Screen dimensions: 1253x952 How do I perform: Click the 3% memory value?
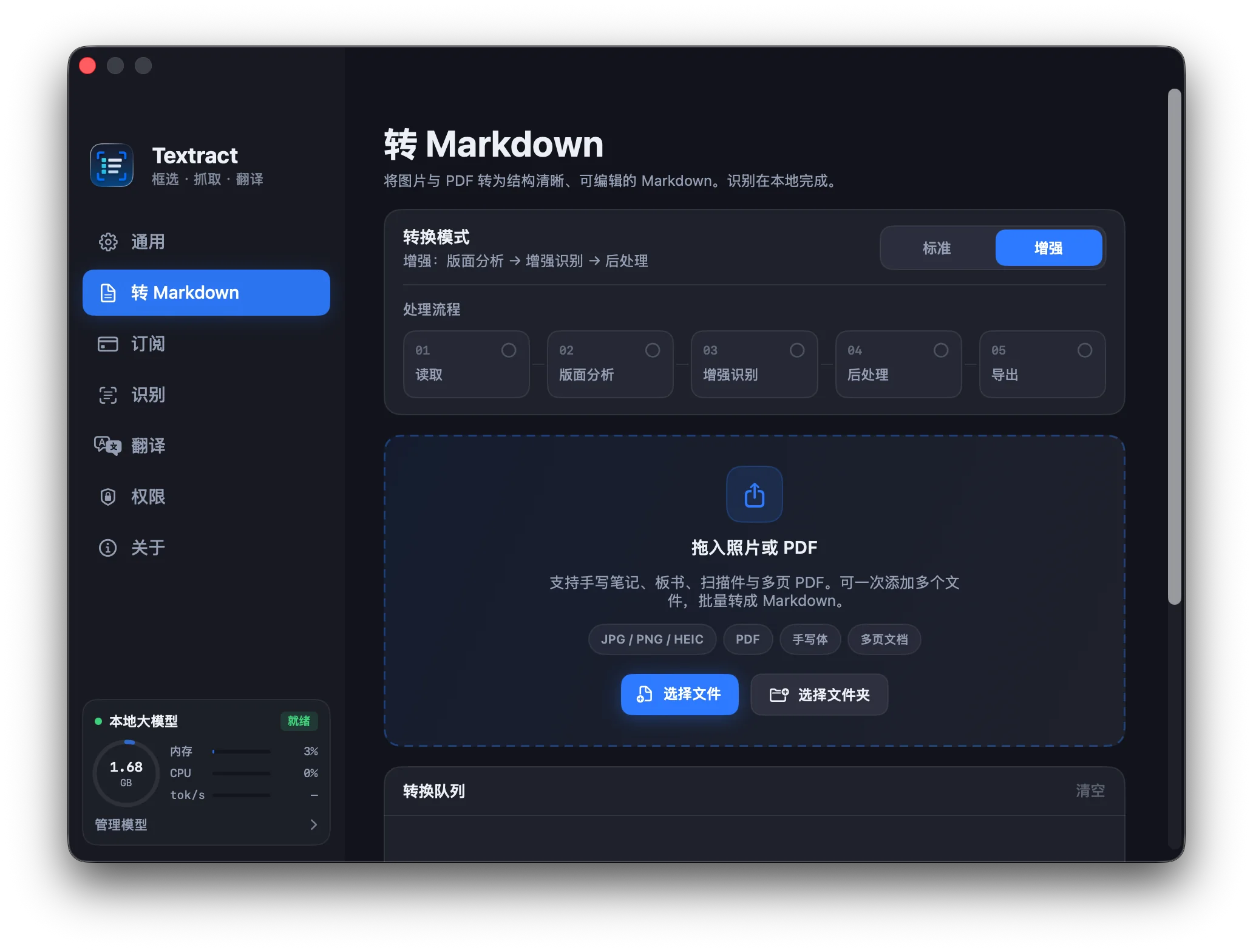tap(311, 752)
